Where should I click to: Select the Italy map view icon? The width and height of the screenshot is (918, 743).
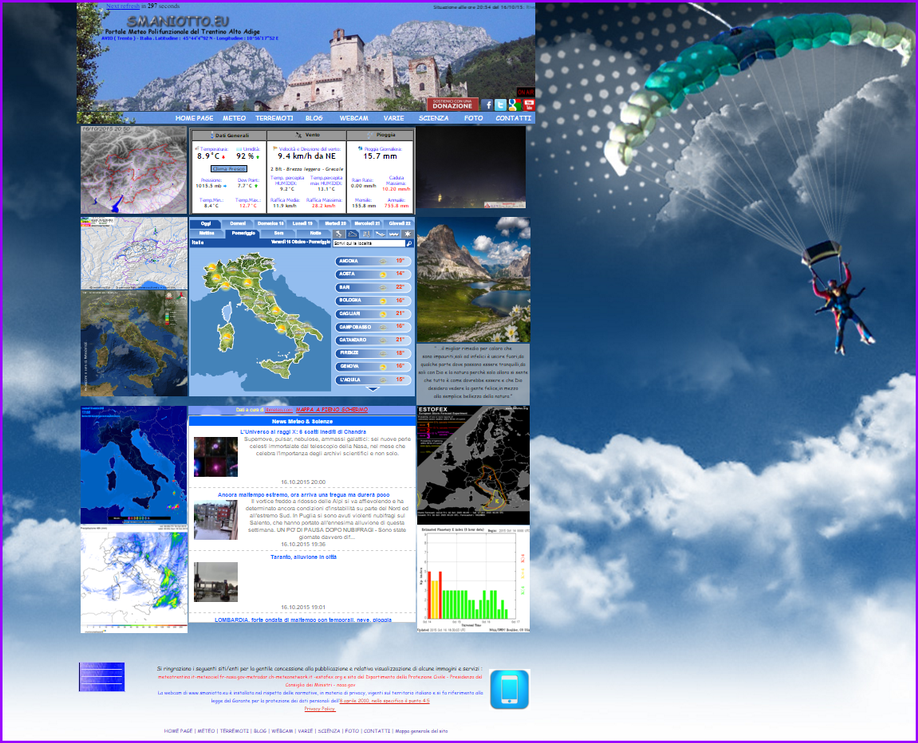click(339, 234)
